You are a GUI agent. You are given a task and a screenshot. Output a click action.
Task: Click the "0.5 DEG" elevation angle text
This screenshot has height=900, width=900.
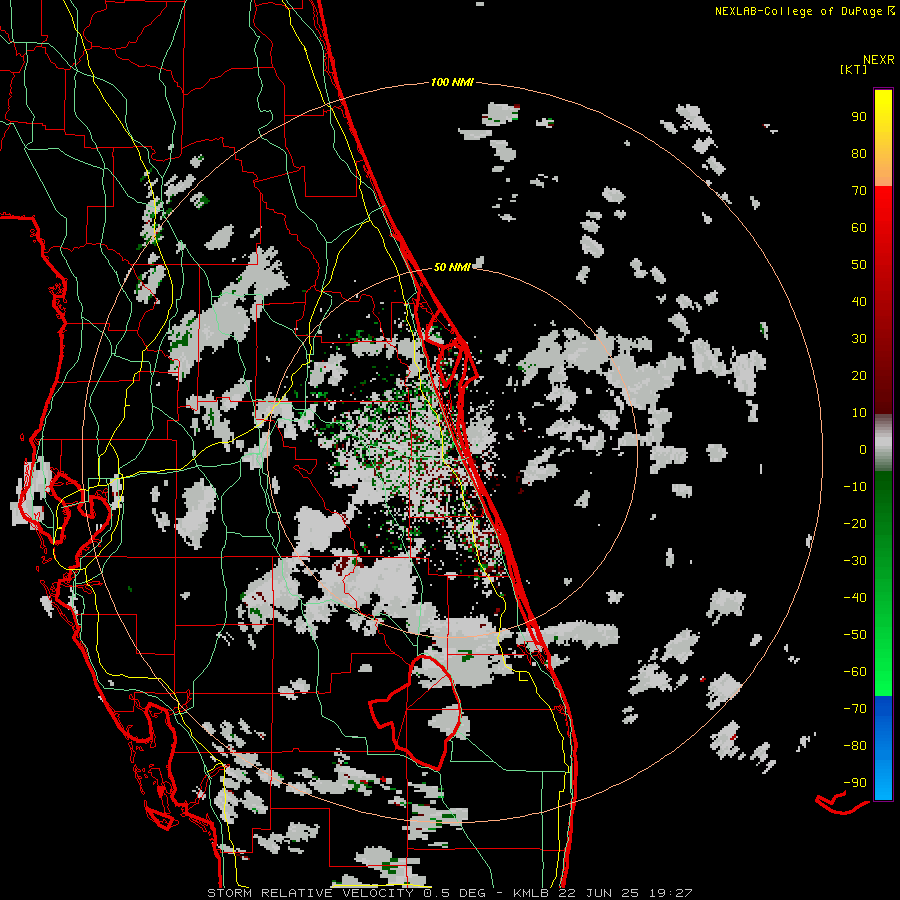455,893
